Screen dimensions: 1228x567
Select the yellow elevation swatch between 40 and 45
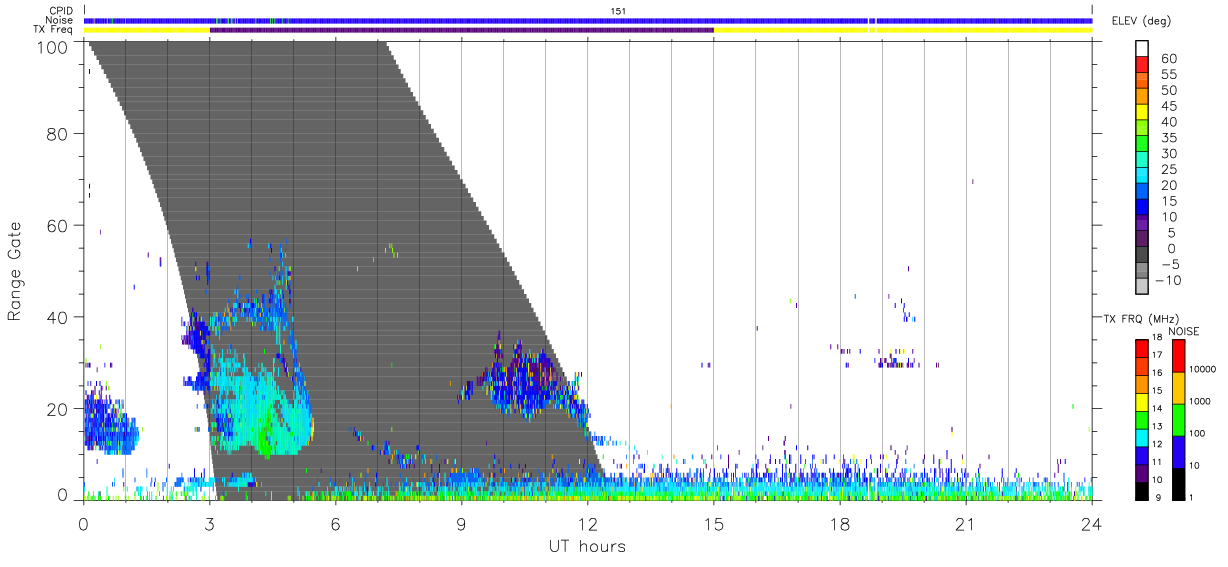tap(1142, 114)
